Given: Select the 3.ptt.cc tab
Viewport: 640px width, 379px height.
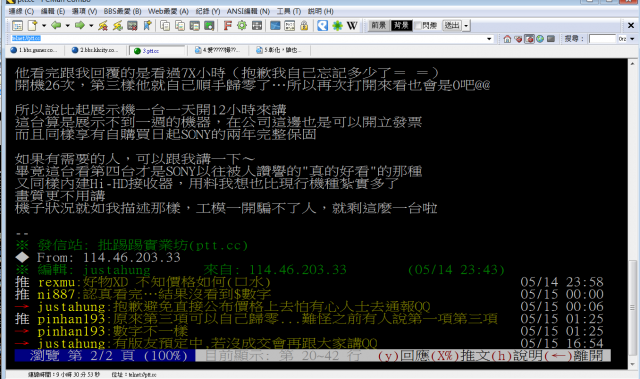Looking at the screenshot, I should (158, 51).
